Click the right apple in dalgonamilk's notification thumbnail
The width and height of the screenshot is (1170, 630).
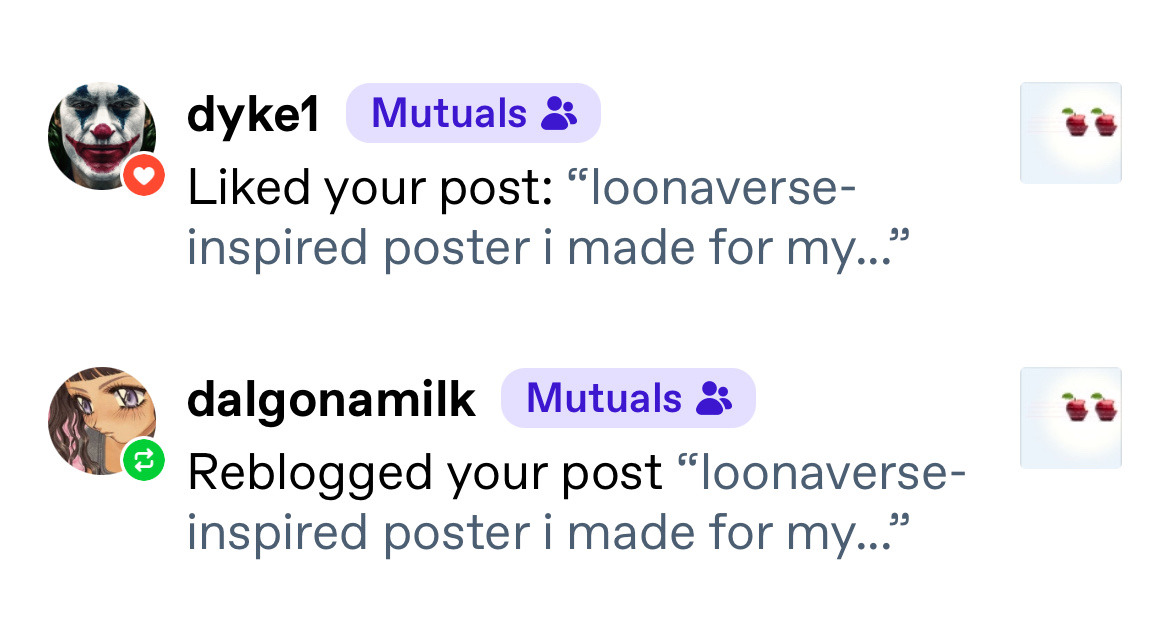[x=1104, y=408]
